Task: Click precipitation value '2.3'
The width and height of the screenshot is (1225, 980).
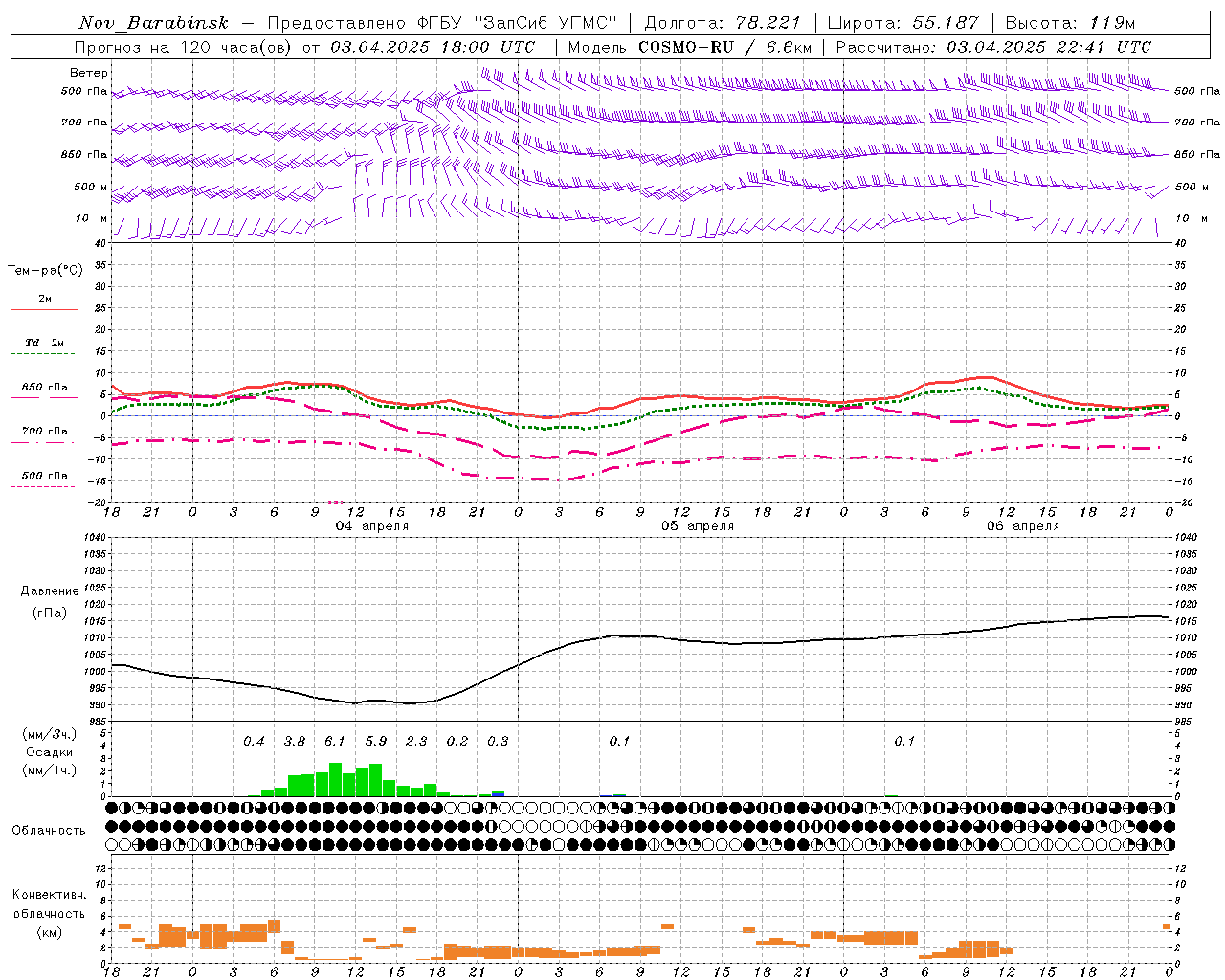Action: point(416,742)
